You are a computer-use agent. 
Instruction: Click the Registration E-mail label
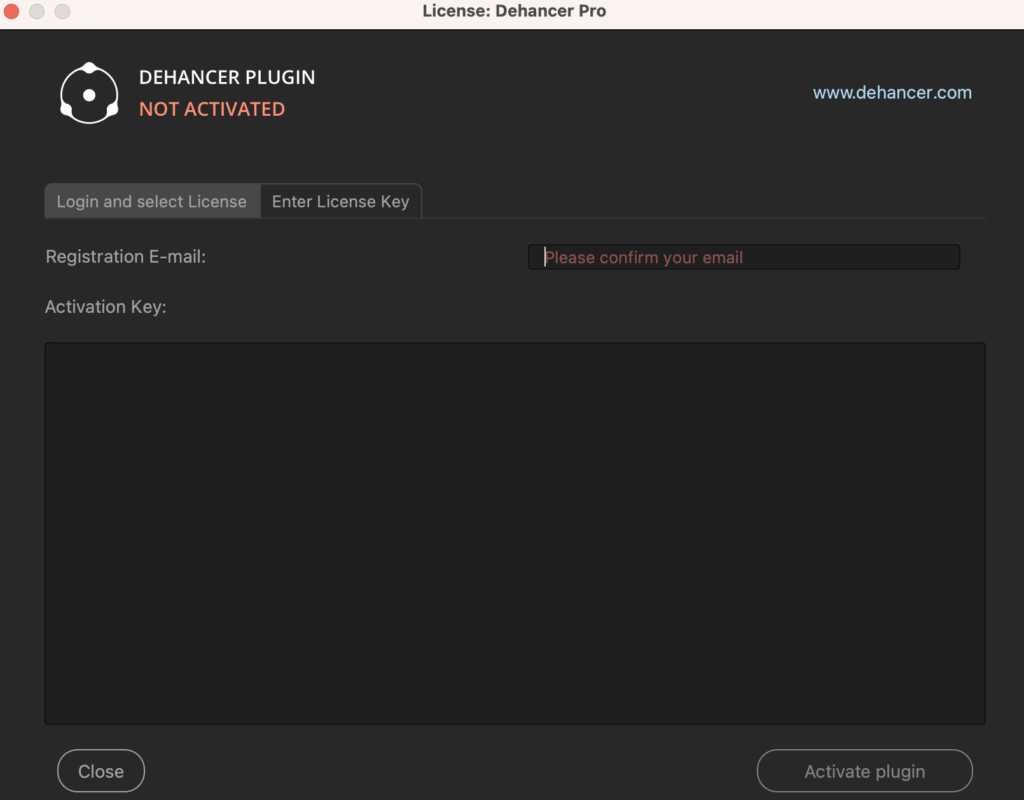coord(125,257)
